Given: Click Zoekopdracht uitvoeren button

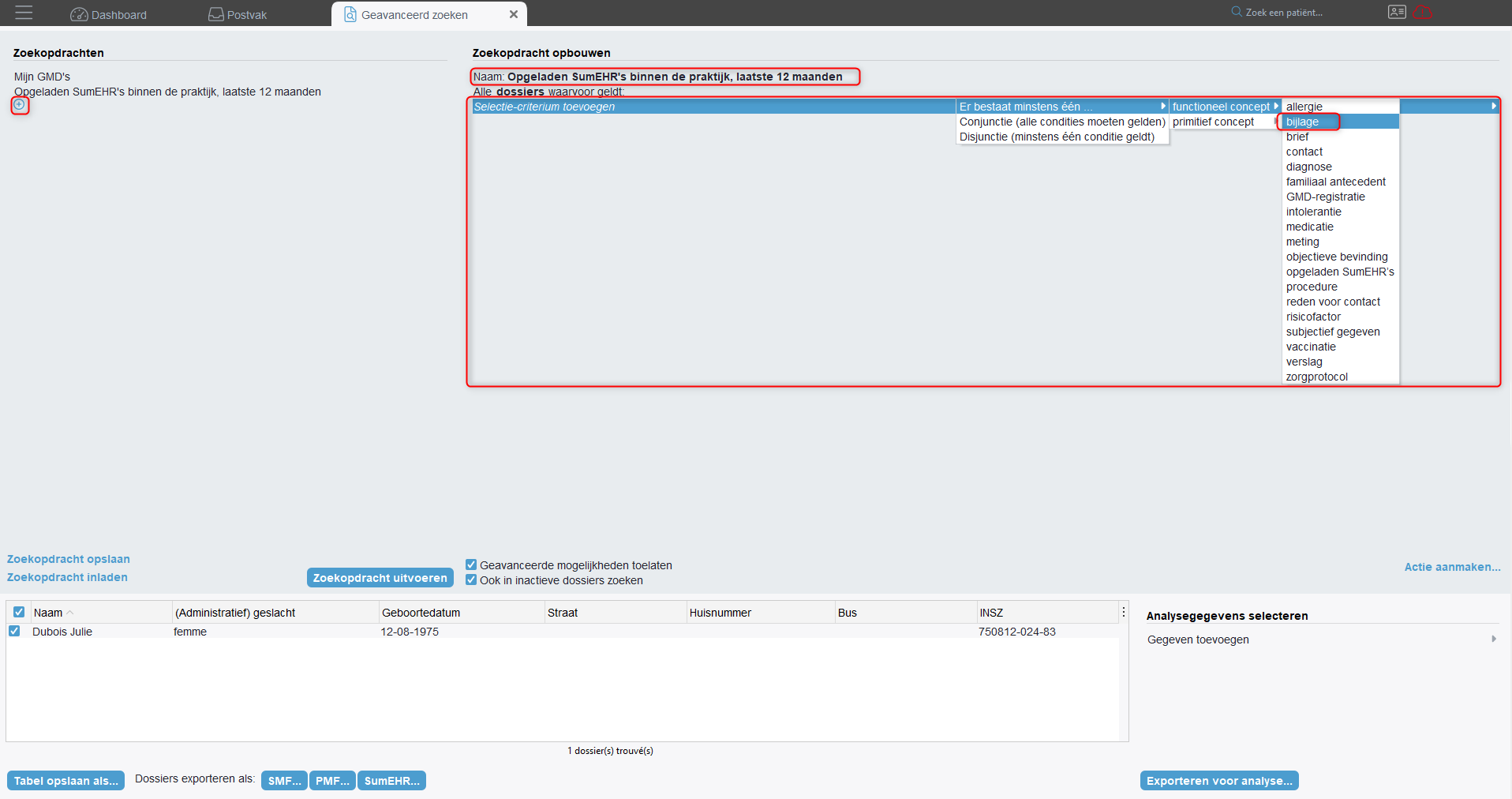Looking at the screenshot, I should (x=380, y=578).
